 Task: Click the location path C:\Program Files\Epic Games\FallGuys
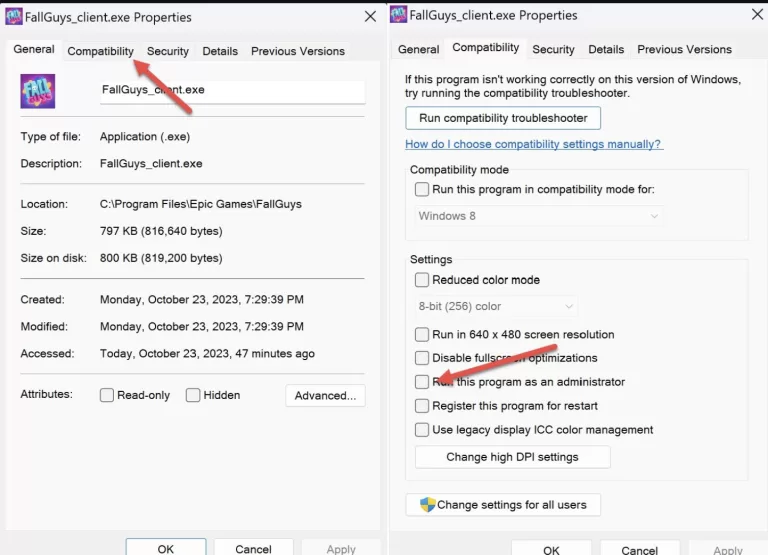(x=201, y=204)
